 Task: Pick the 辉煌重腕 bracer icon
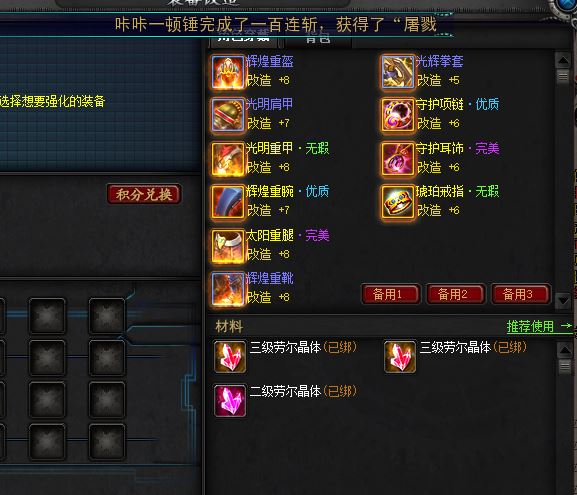(228, 202)
